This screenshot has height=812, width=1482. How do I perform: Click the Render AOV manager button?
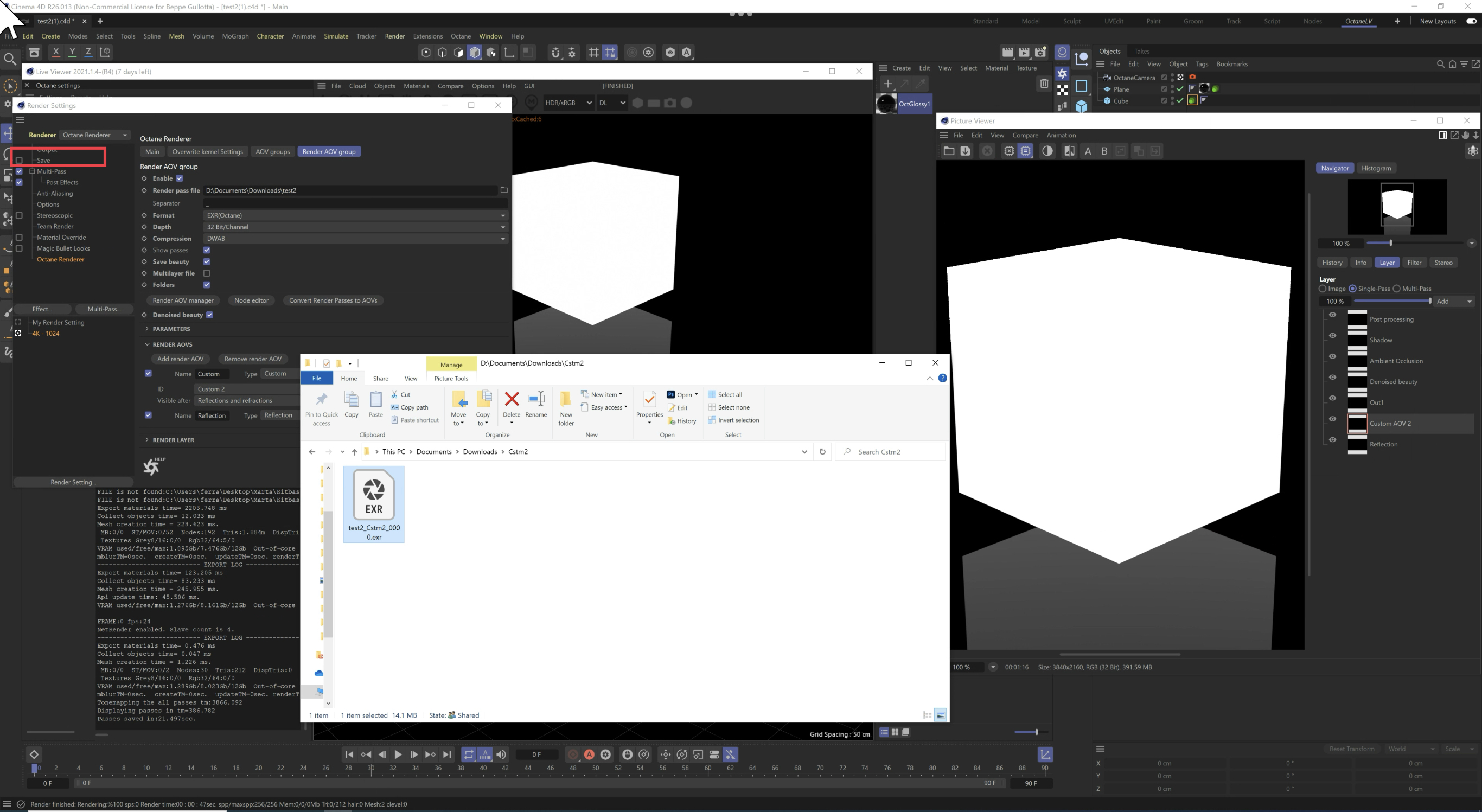tap(182, 300)
